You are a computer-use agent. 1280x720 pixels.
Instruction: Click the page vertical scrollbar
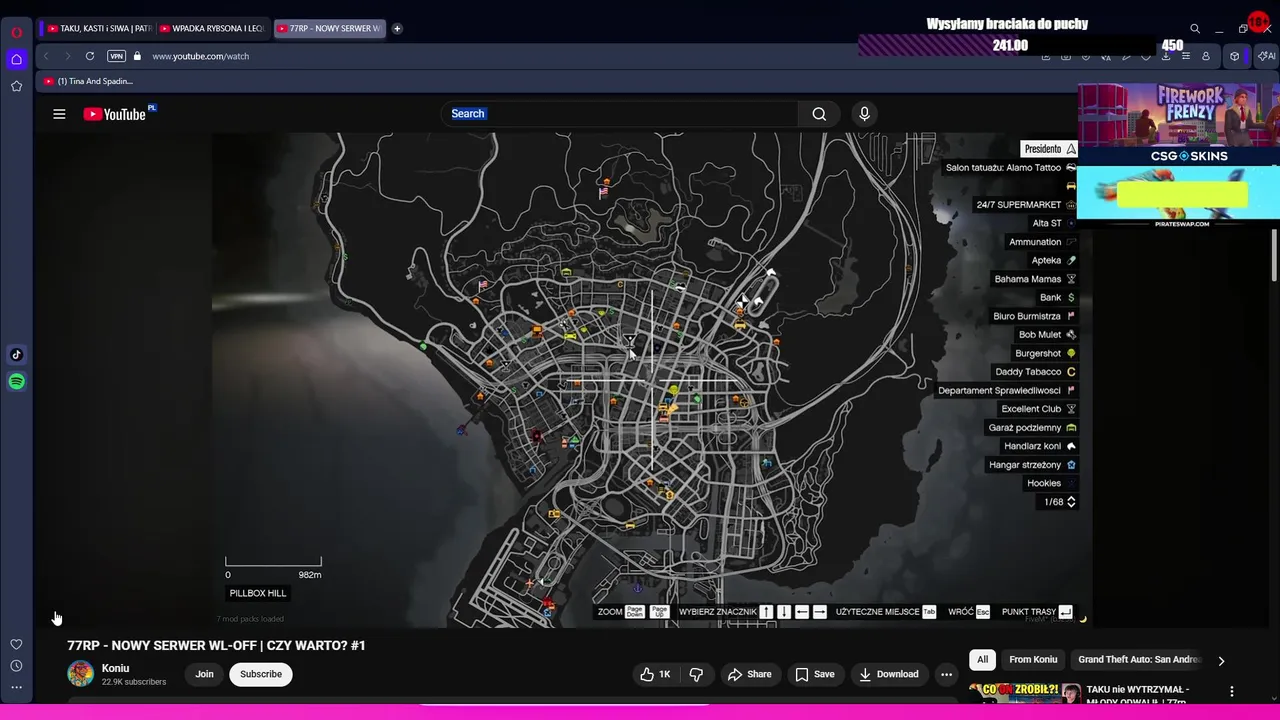[1274, 256]
